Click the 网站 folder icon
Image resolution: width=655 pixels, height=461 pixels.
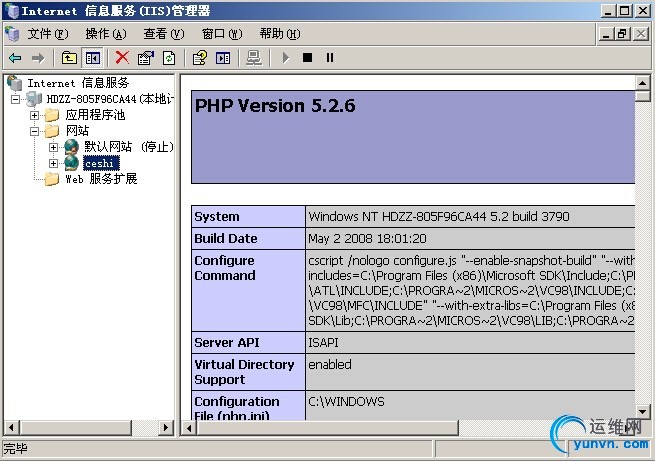pos(52,131)
